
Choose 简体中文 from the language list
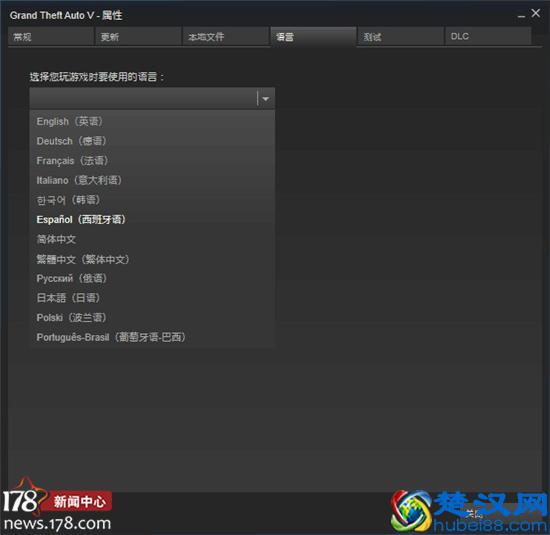tap(152, 239)
